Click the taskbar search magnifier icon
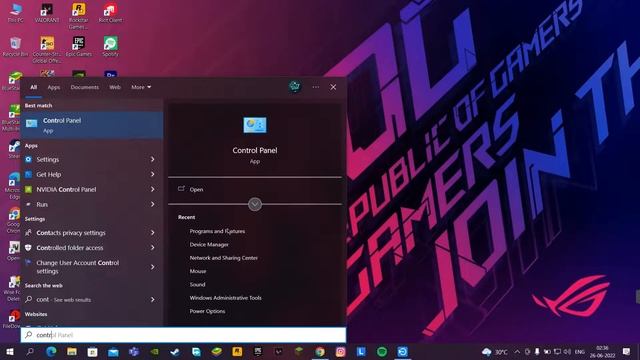Image resolution: width=640 pixels, height=360 pixels. pos(30,351)
